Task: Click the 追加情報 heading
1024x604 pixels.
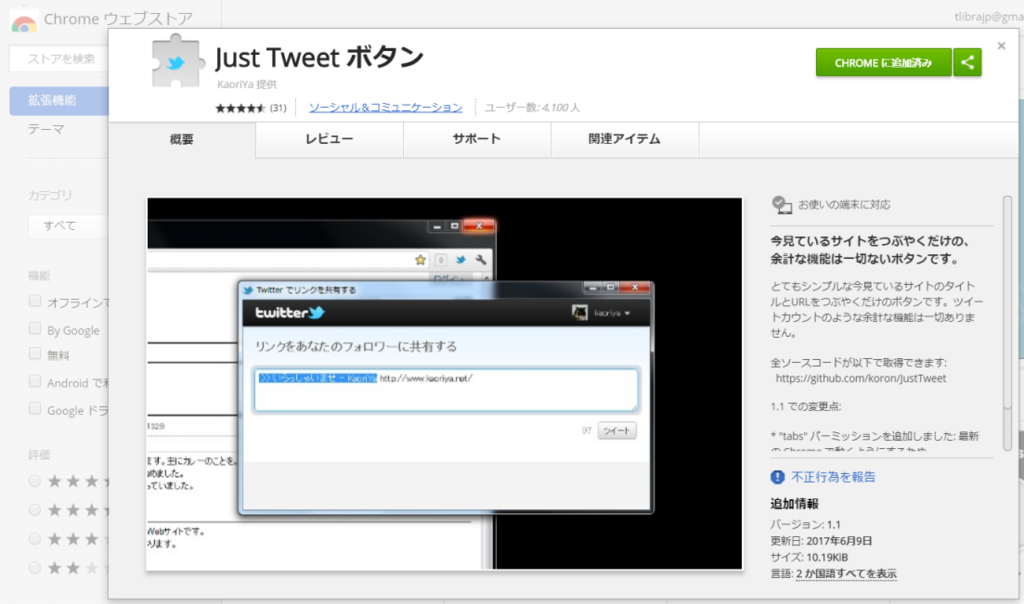Action: click(x=794, y=504)
